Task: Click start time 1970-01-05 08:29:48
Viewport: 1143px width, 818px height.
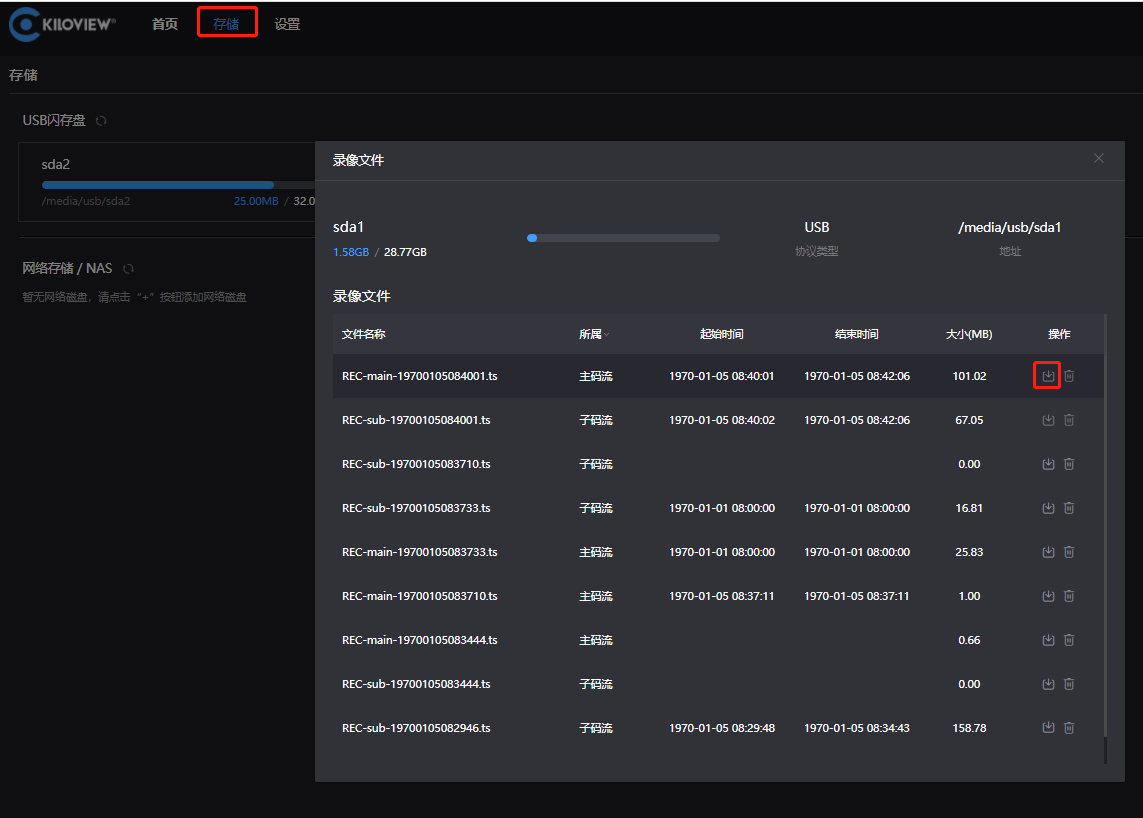Action: coord(722,728)
